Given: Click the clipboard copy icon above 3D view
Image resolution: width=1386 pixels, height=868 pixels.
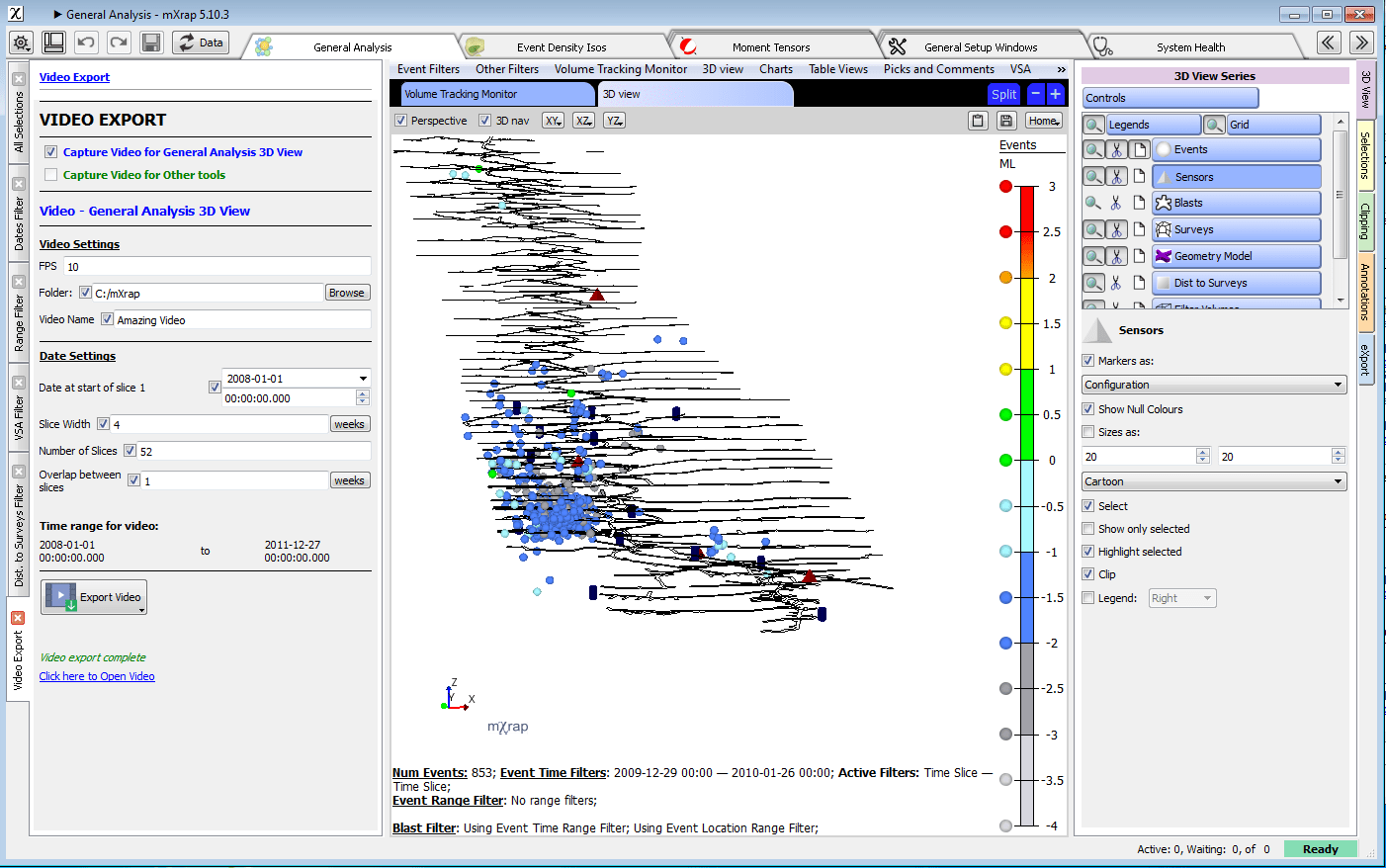Looking at the screenshot, I should [978, 121].
